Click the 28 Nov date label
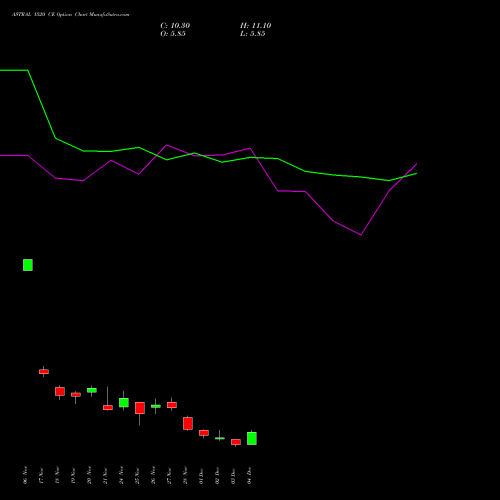The image size is (500, 500). [x=186, y=475]
